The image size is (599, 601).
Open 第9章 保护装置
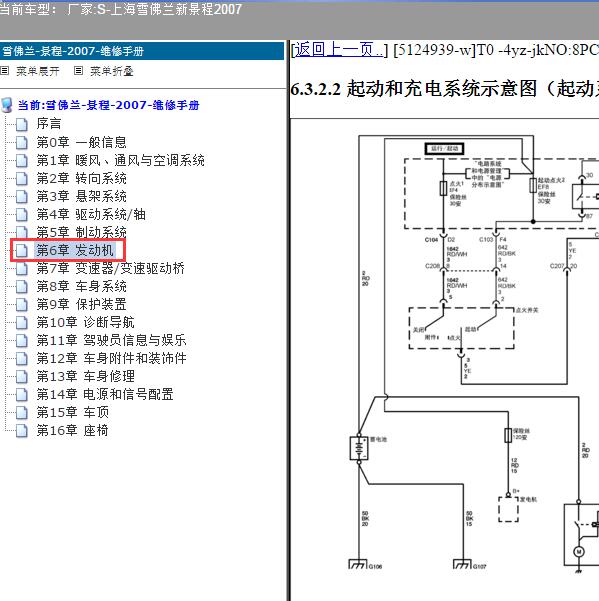[x=81, y=304]
